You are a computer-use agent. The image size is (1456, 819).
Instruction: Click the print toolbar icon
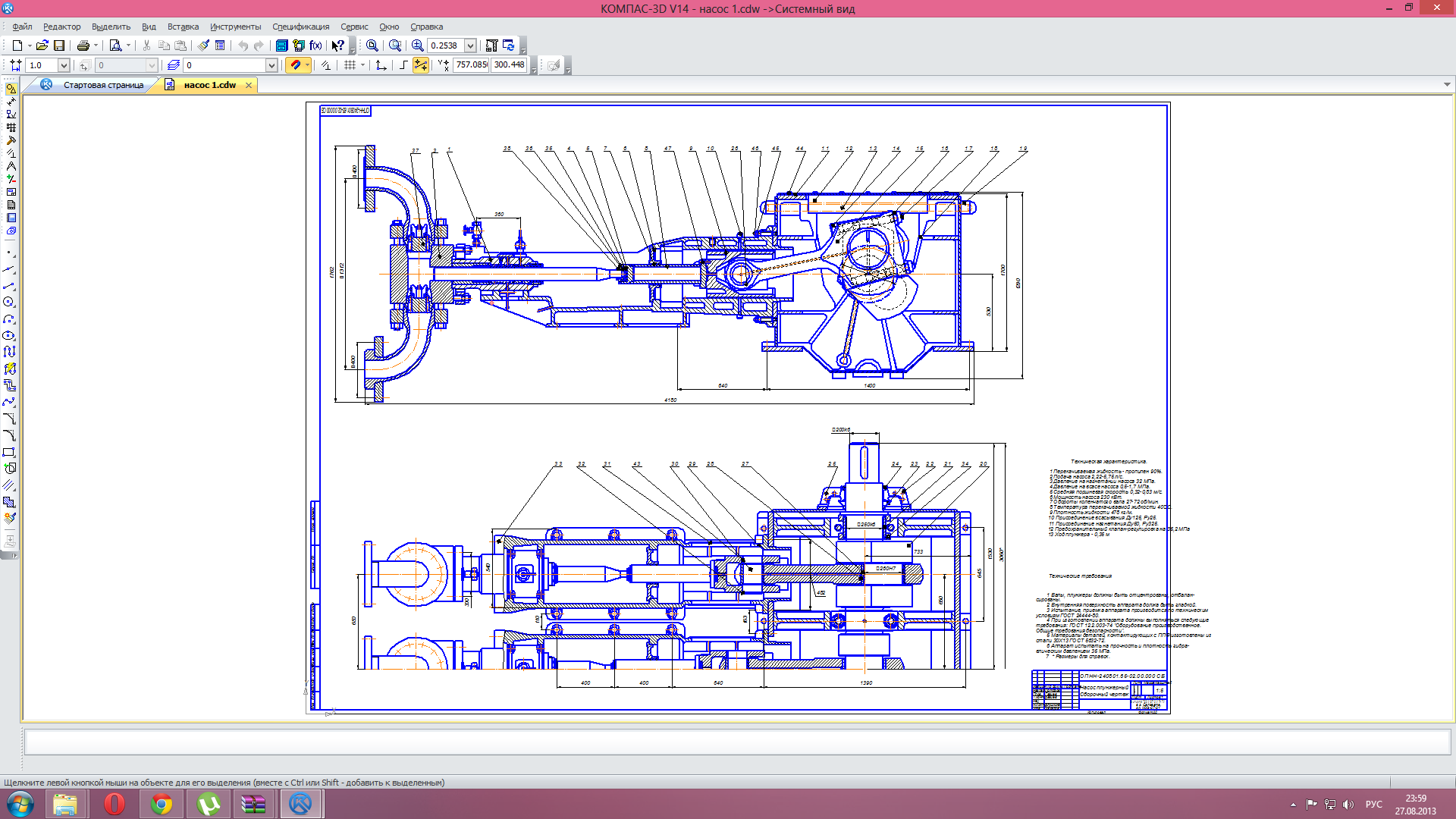[x=83, y=45]
